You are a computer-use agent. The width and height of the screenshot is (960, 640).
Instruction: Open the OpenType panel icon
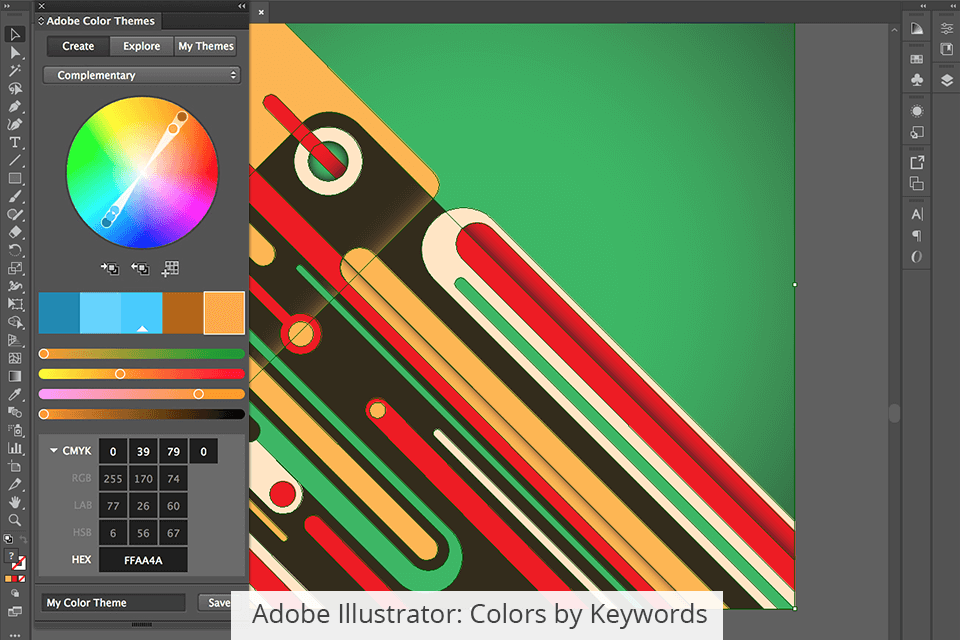(917, 257)
